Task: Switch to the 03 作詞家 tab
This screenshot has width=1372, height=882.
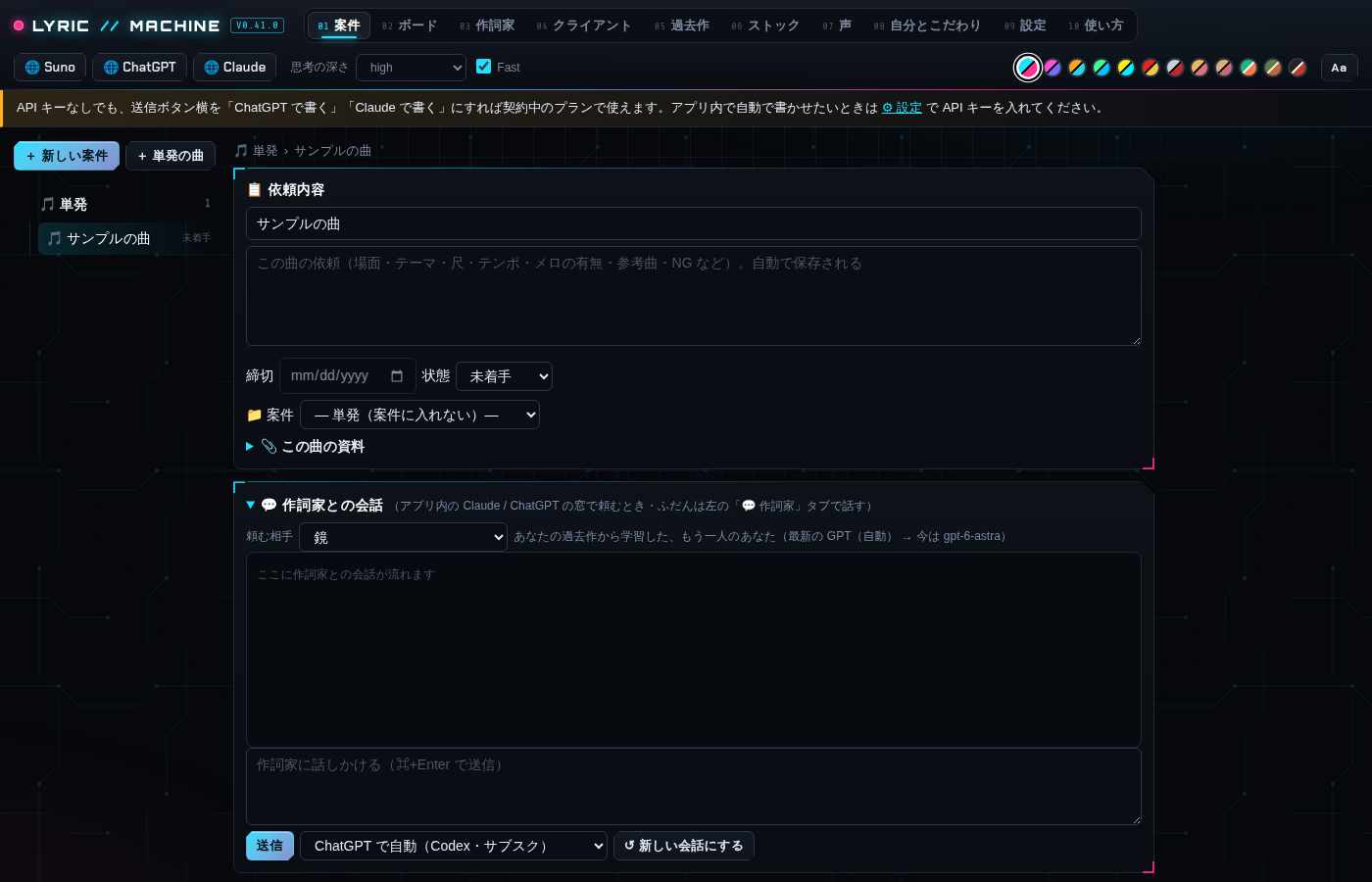Action: tap(487, 25)
